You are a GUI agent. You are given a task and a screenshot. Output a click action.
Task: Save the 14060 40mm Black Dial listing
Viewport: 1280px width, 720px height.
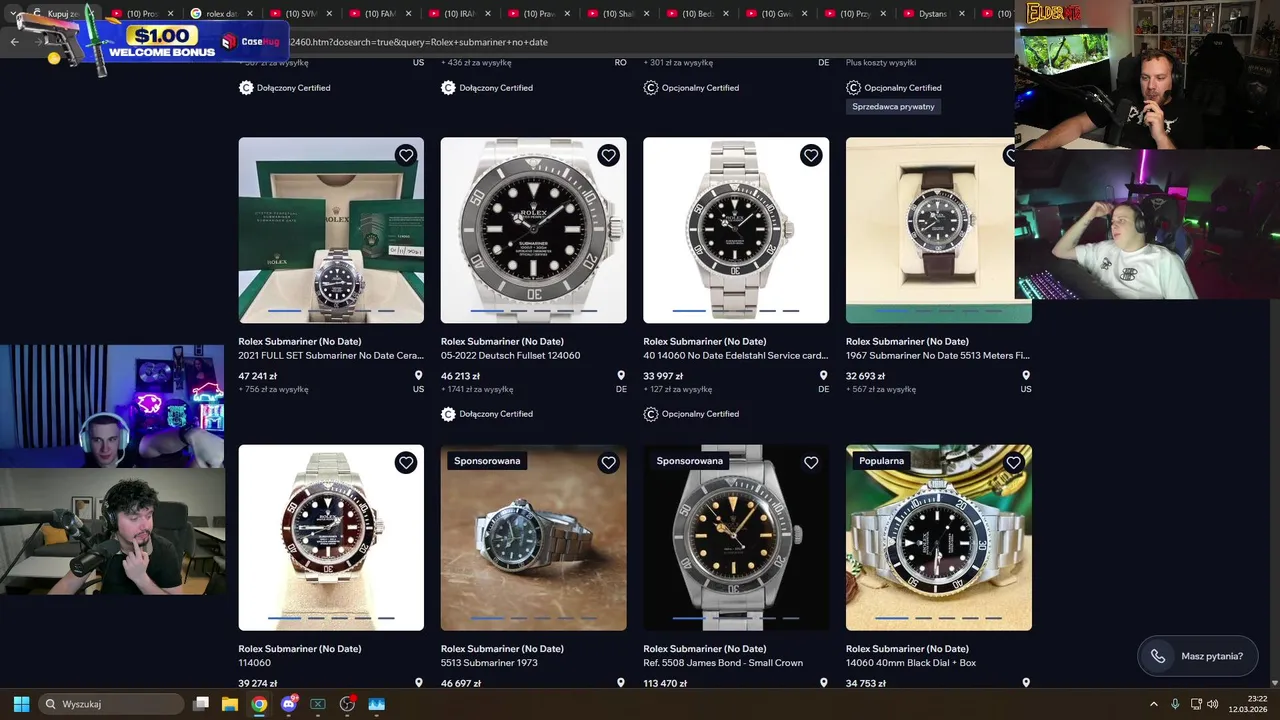[1013, 463]
